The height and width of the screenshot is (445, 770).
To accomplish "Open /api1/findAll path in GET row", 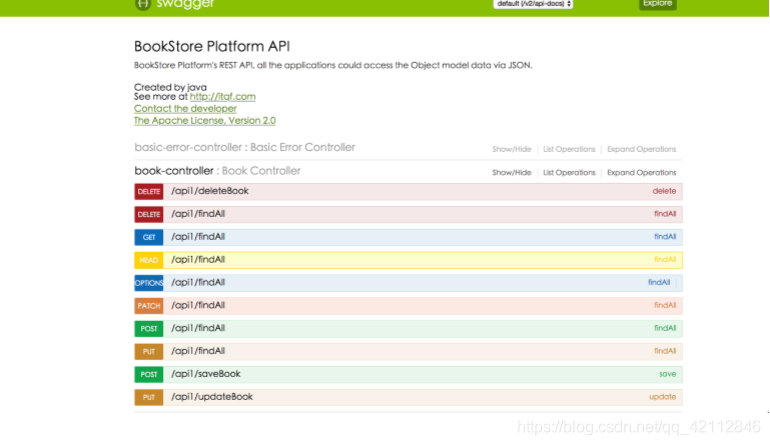I will (198, 237).
